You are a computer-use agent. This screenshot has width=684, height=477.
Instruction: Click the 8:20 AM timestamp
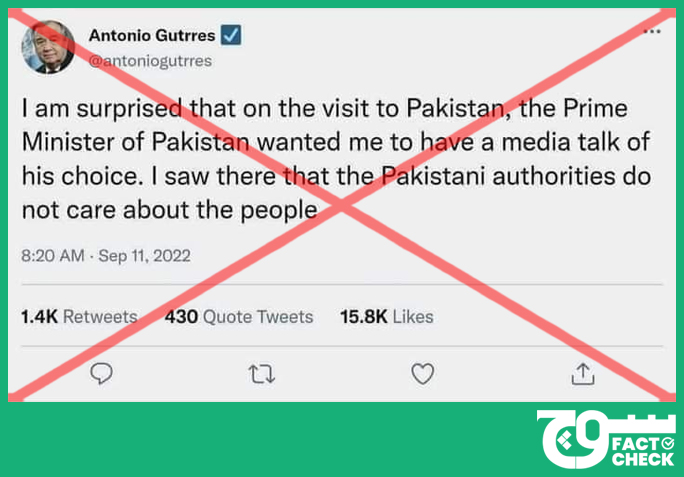(53, 256)
